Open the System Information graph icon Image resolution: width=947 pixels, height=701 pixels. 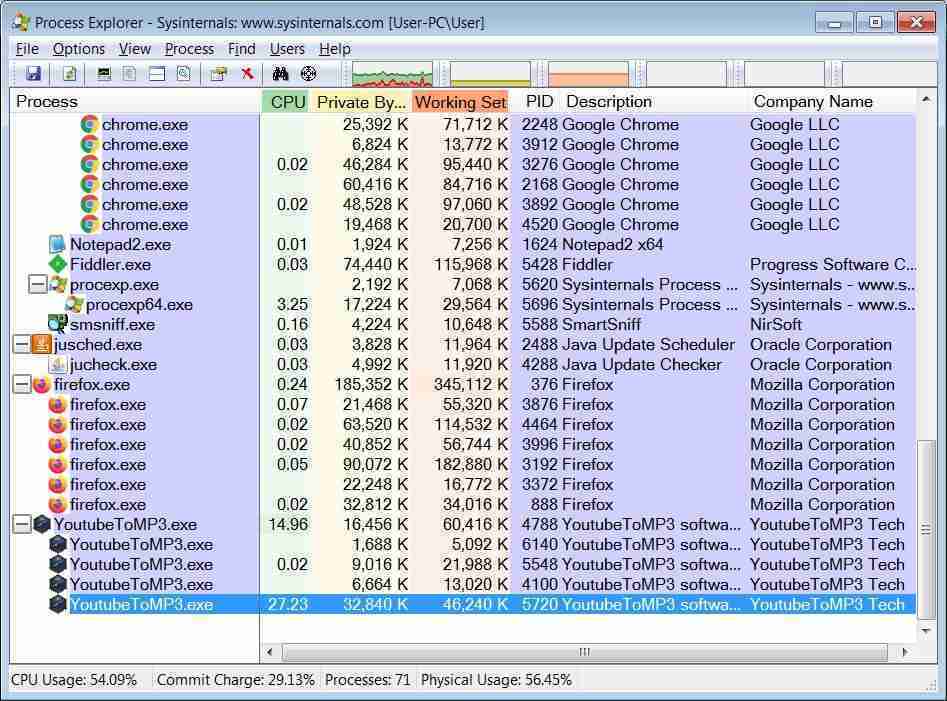tap(104, 74)
